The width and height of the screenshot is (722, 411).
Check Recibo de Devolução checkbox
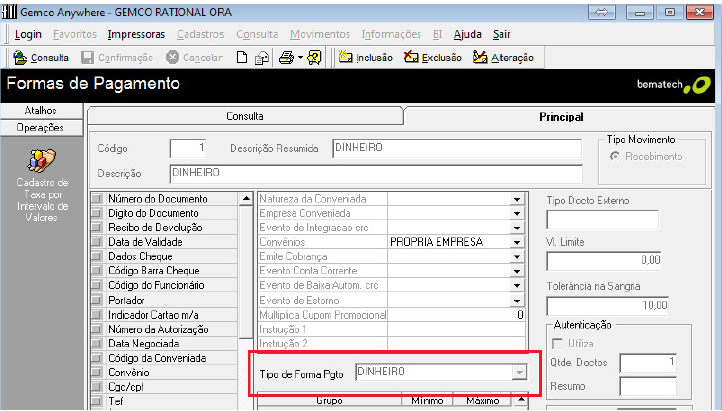(x=96, y=227)
